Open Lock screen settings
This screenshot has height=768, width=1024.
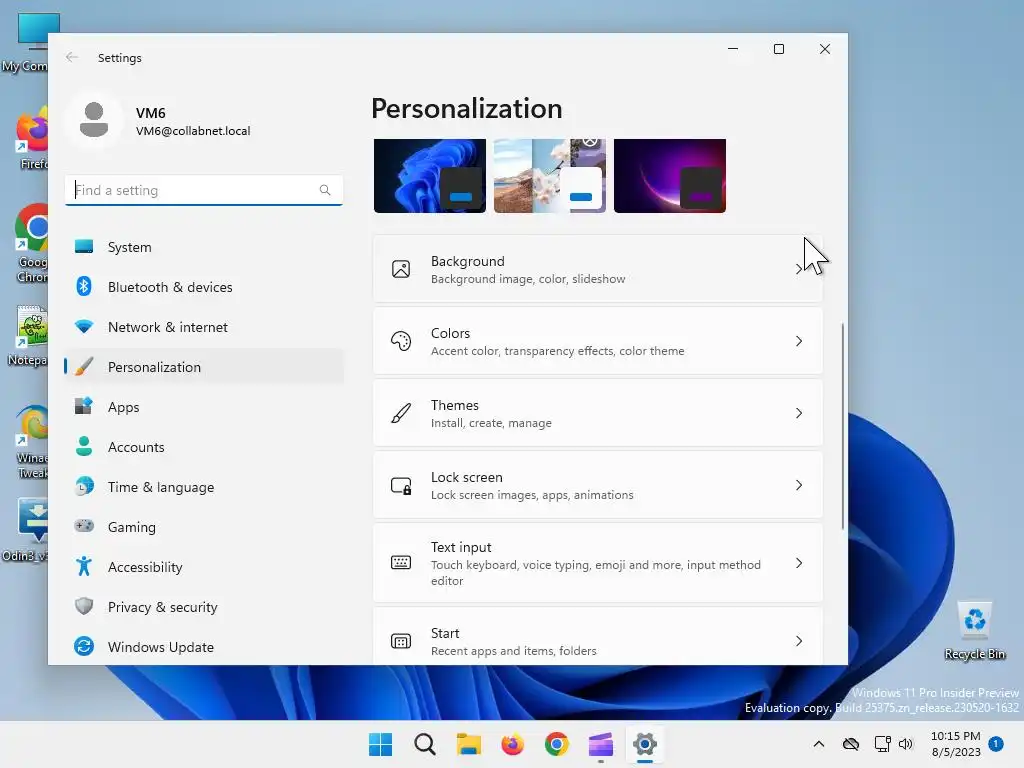(598, 485)
